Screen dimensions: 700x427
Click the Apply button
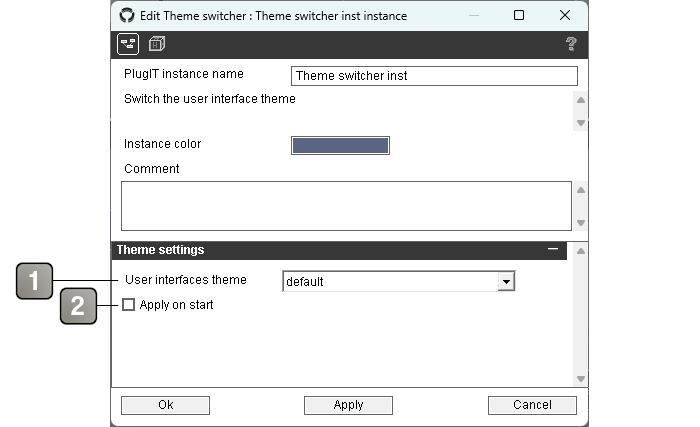pyautogui.click(x=348, y=405)
